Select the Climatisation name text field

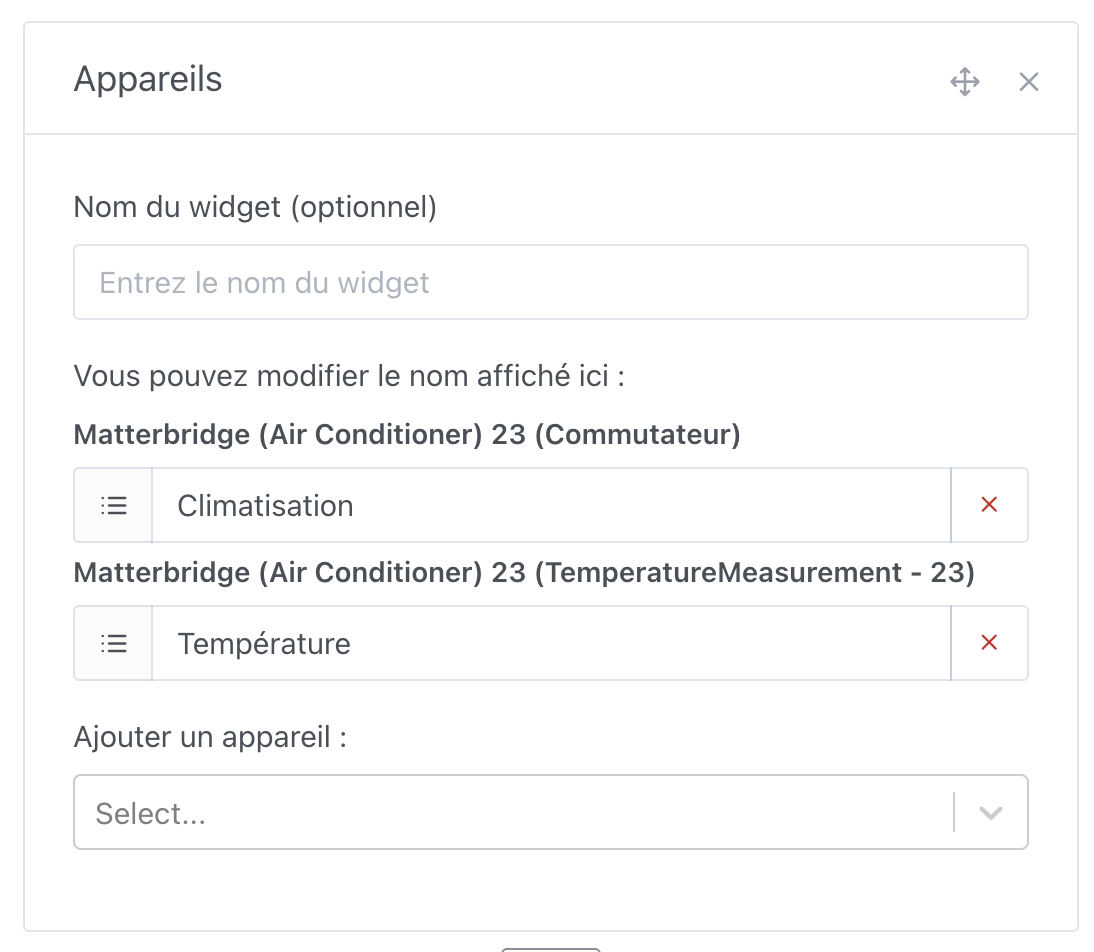(550, 505)
